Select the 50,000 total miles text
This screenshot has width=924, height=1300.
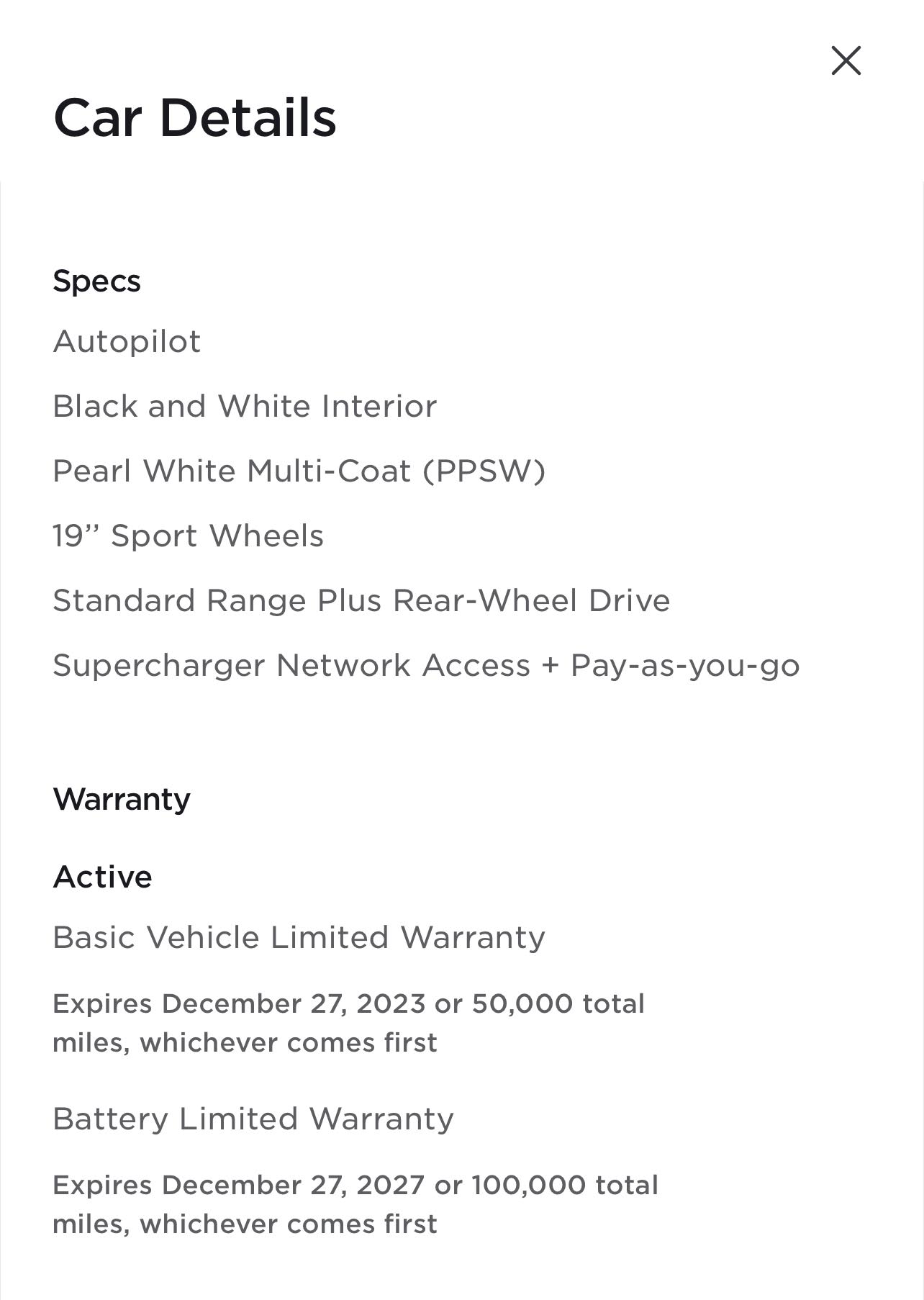point(558,1003)
